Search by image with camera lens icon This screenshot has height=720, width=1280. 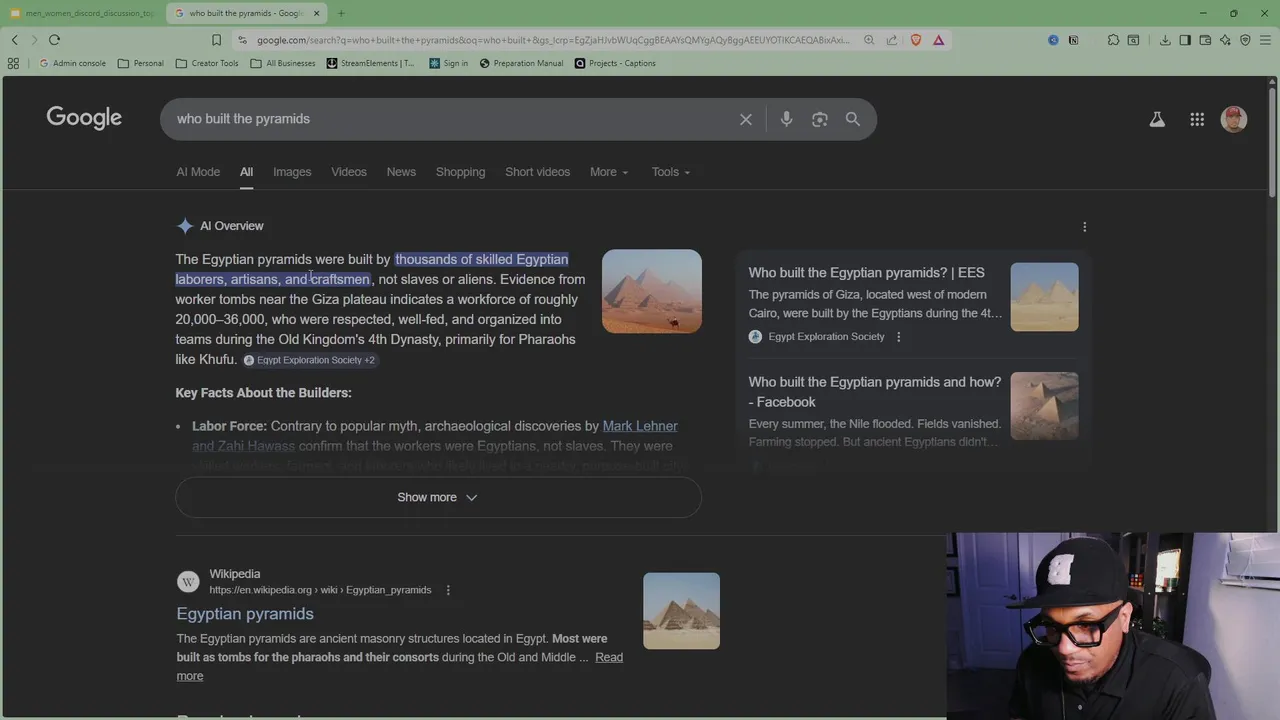click(820, 119)
